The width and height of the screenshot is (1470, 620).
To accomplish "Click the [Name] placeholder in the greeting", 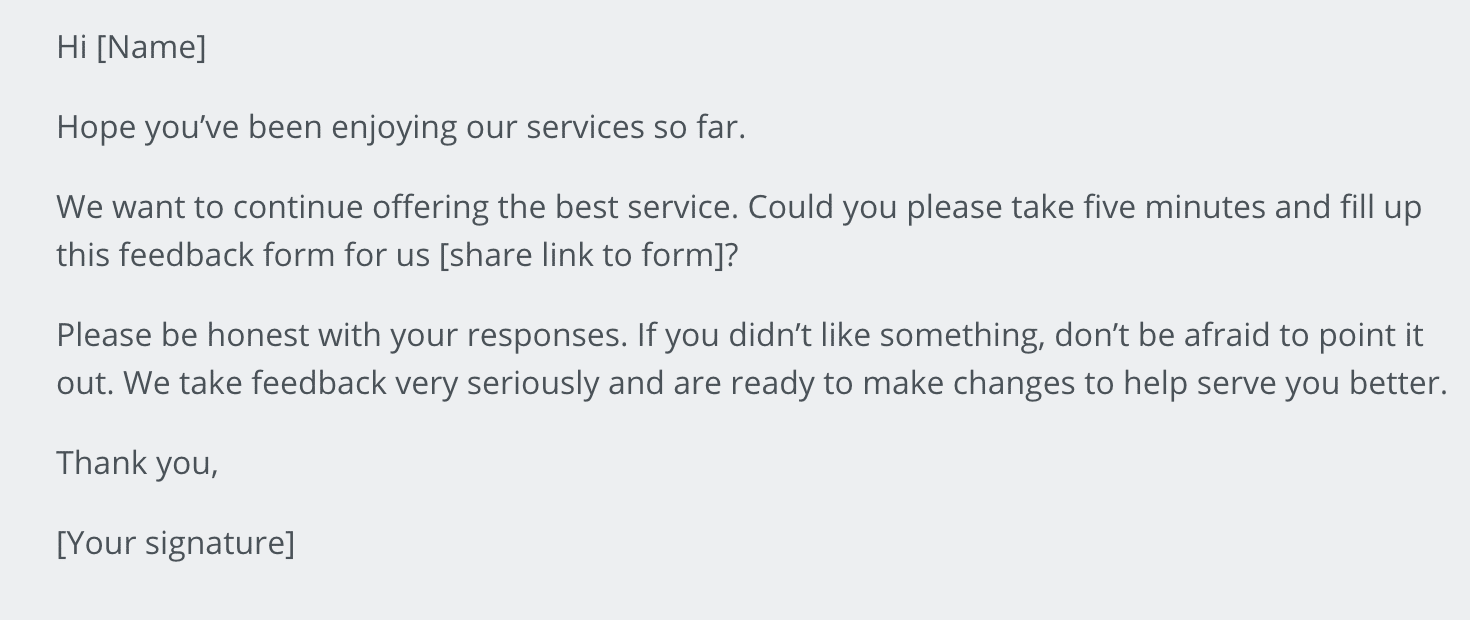I will pos(151,47).
